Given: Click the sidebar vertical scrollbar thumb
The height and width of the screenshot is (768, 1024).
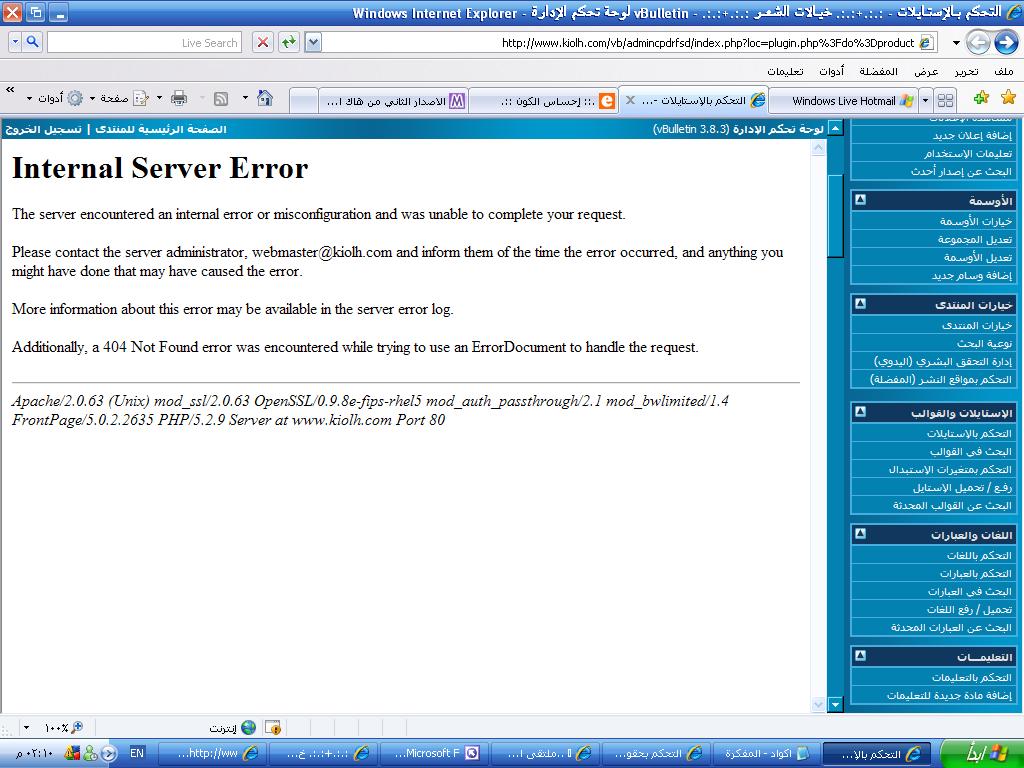Looking at the screenshot, I should click(835, 216).
